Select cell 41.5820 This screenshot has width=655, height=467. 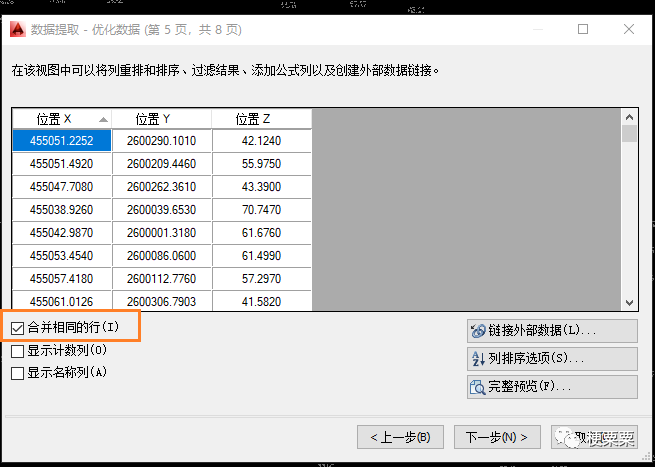click(261, 301)
